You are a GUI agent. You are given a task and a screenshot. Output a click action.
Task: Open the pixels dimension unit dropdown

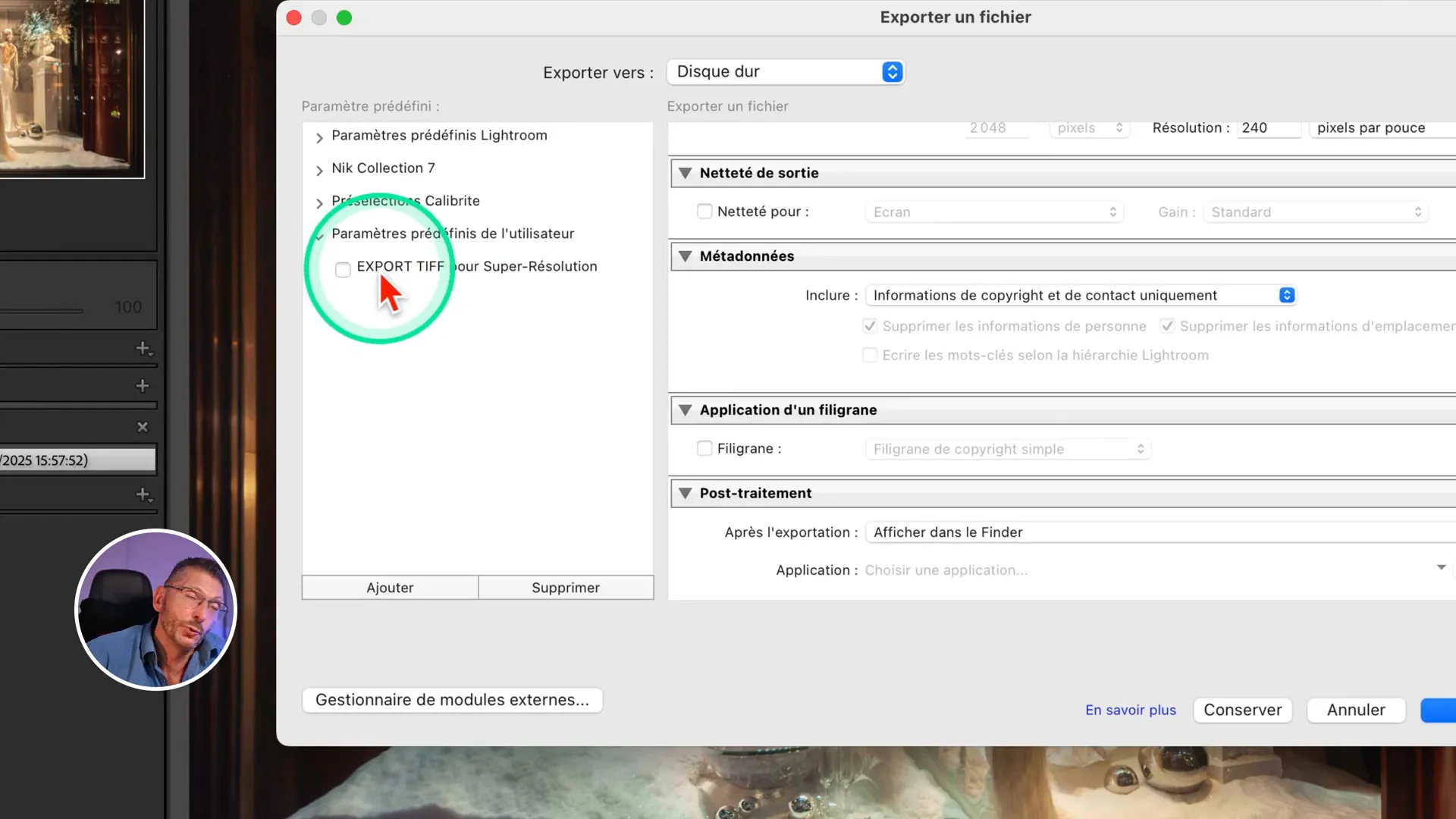coord(1090,127)
